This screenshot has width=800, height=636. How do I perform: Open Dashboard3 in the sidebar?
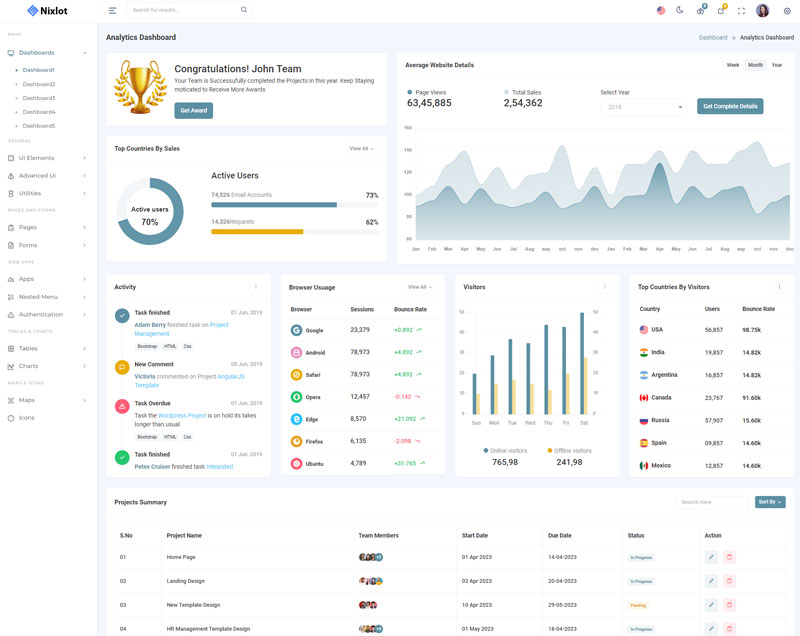tap(39, 98)
